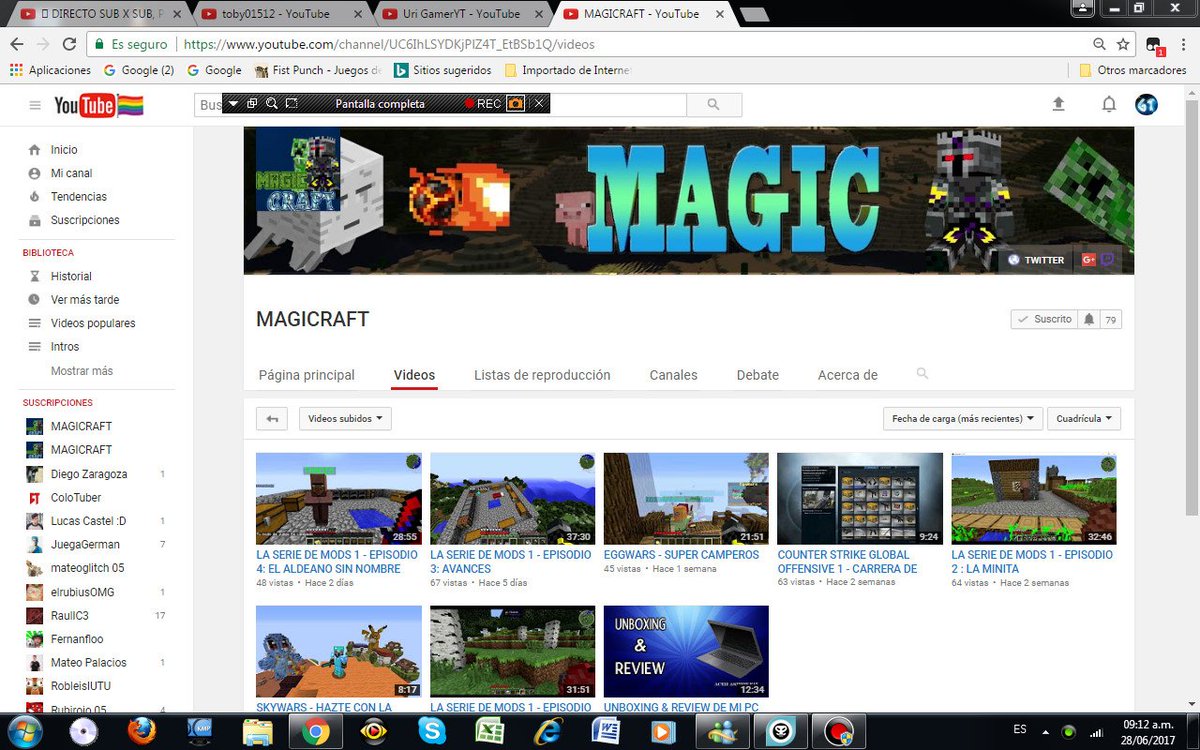1200x750 pixels.
Task: Open the Cuadrícula view dropdown
Action: coord(1085,419)
